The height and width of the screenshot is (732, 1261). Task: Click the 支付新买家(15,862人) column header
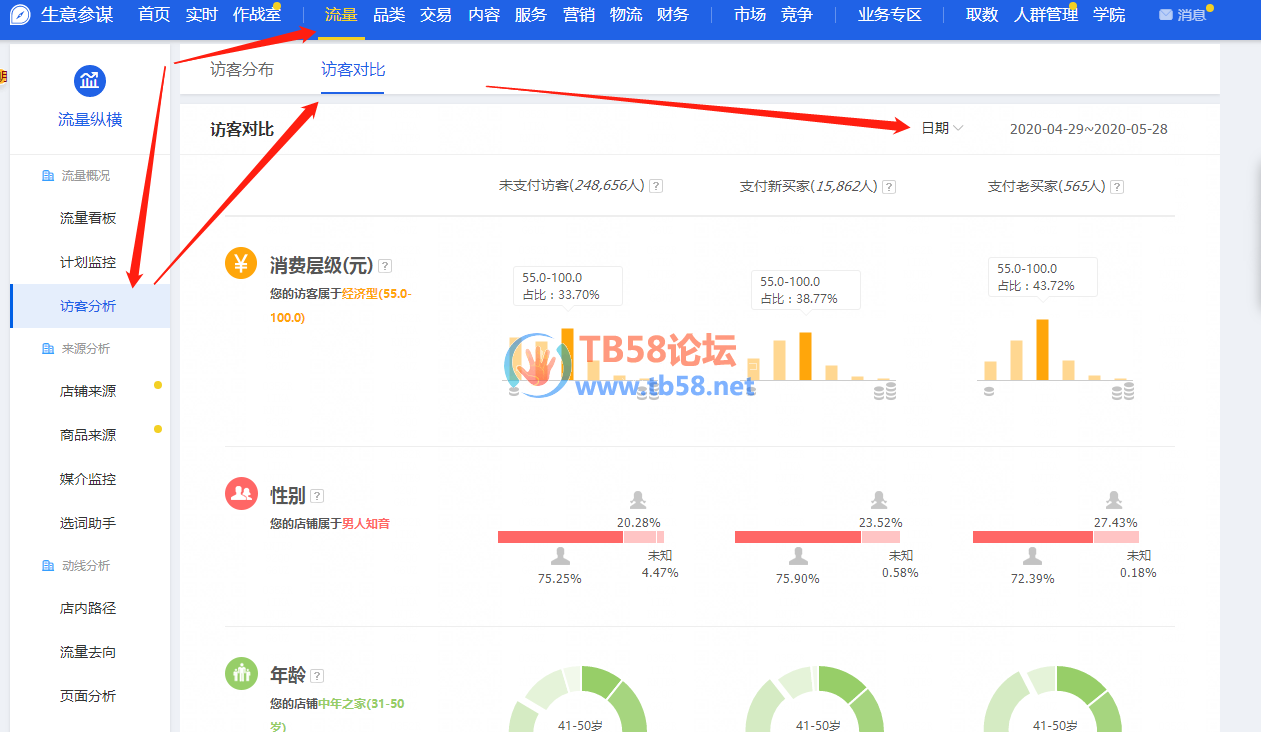[808, 186]
